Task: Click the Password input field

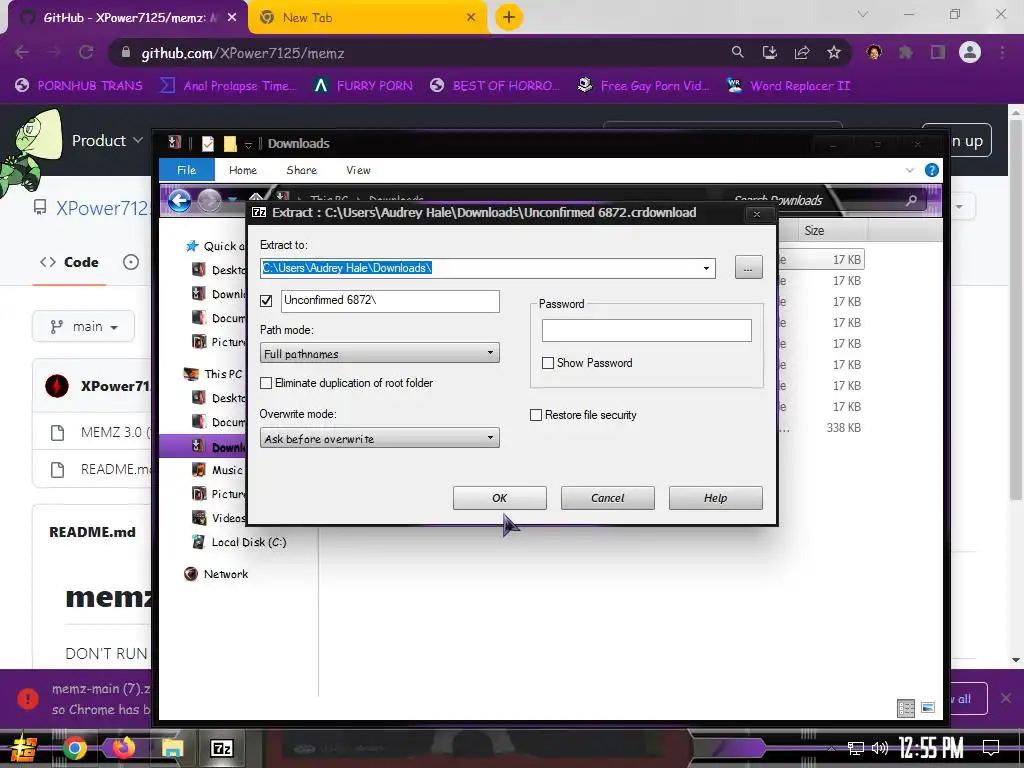Action: [x=647, y=330]
